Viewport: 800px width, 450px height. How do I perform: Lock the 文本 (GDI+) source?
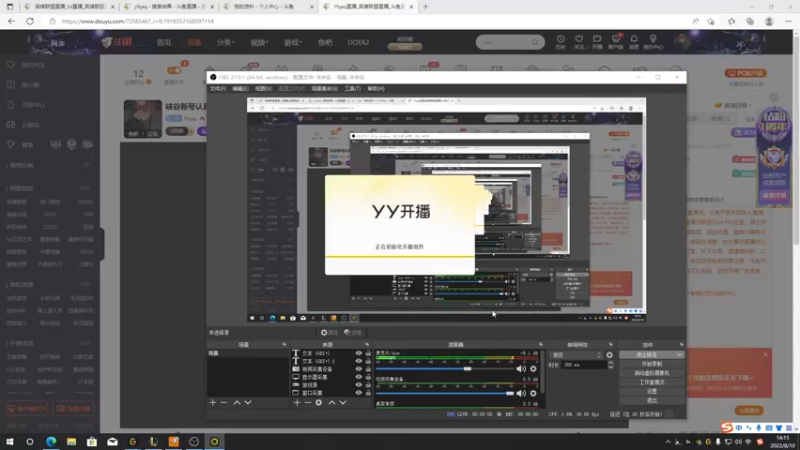pyautogui.click(x=368, y=353)
